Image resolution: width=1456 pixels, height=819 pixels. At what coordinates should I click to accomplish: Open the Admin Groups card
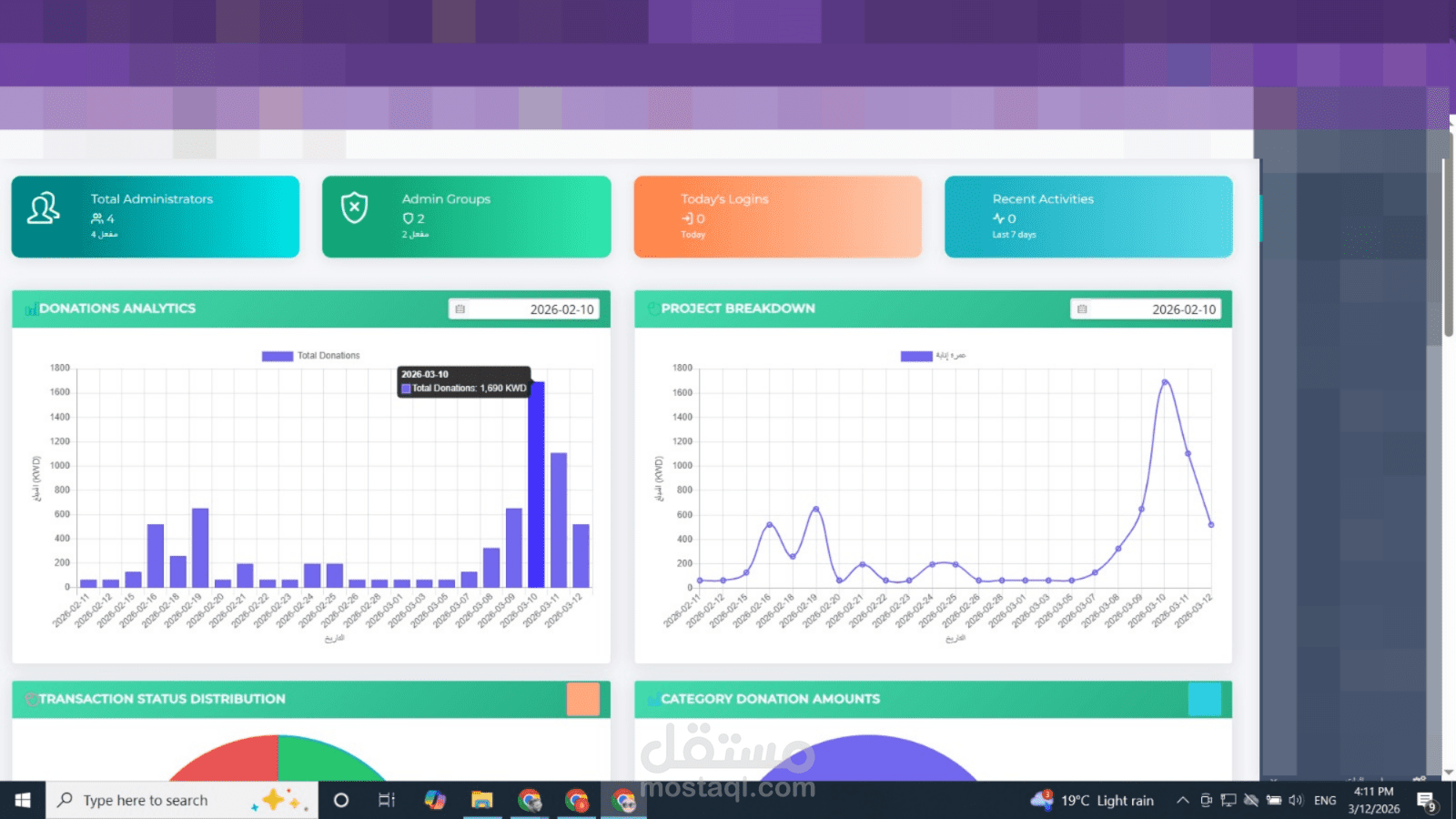click(x=467, y=217)
